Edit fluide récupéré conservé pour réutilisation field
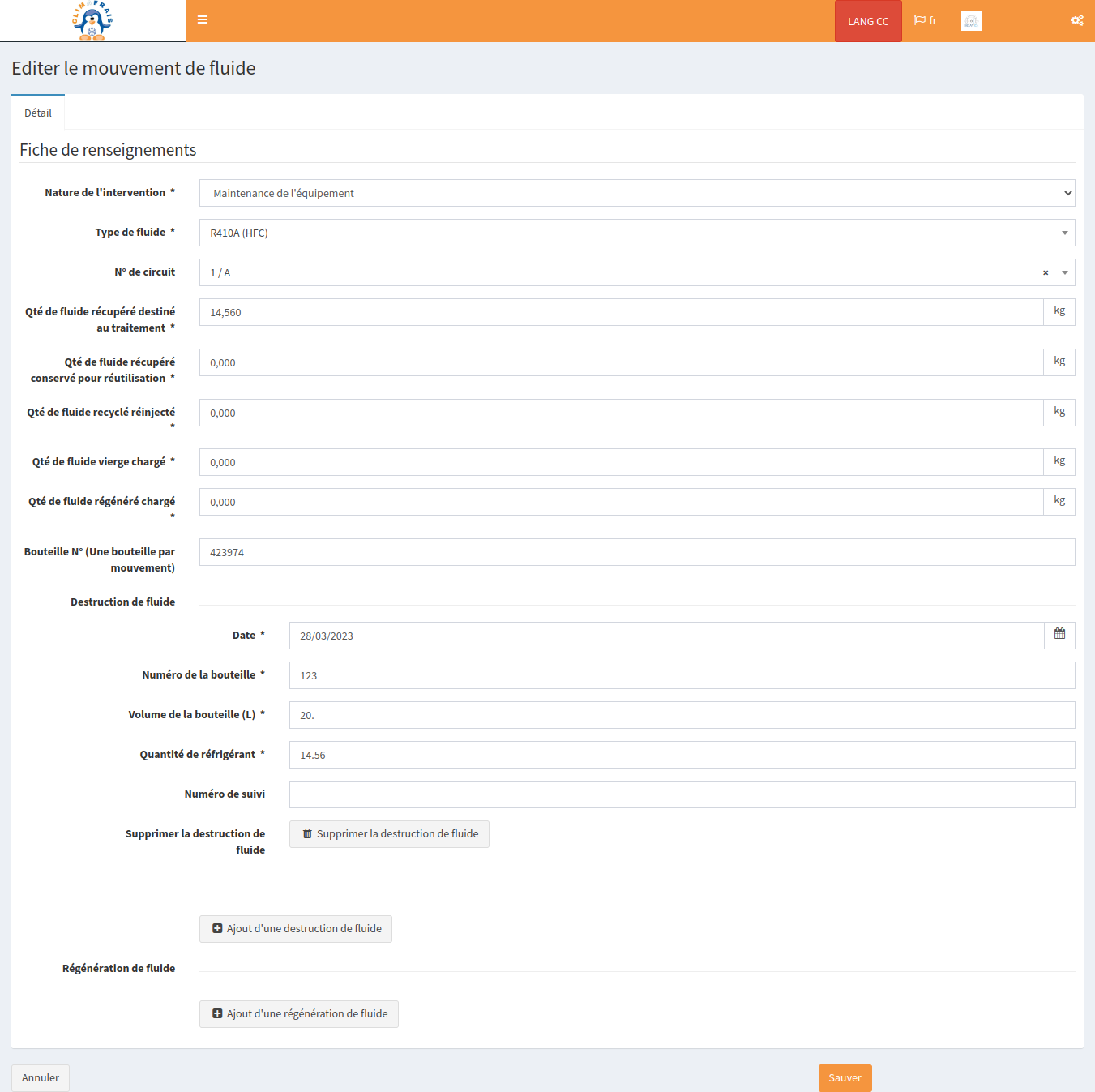Image resolution: width=1095 pixels, height=1092 pixels. click(621, 362)
